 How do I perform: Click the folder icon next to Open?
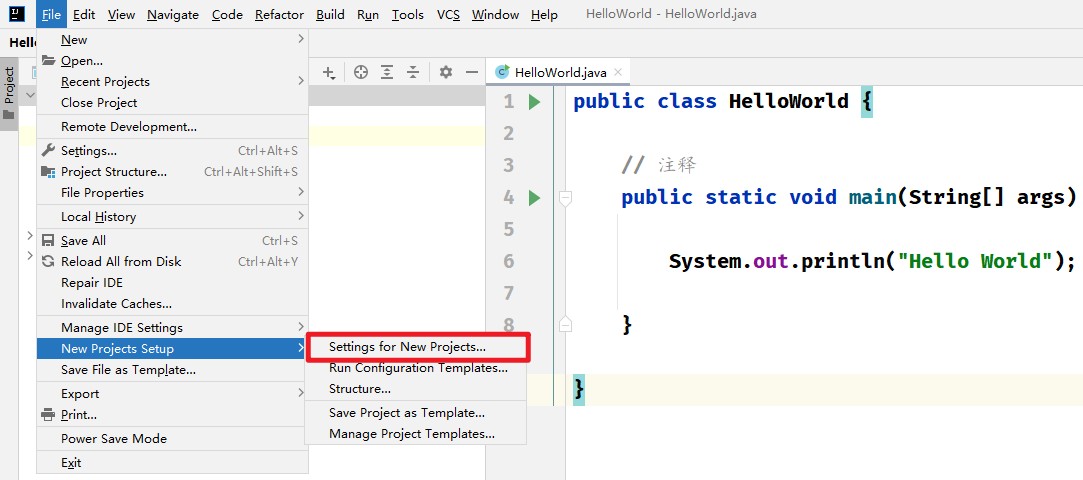tap(48, 61)
